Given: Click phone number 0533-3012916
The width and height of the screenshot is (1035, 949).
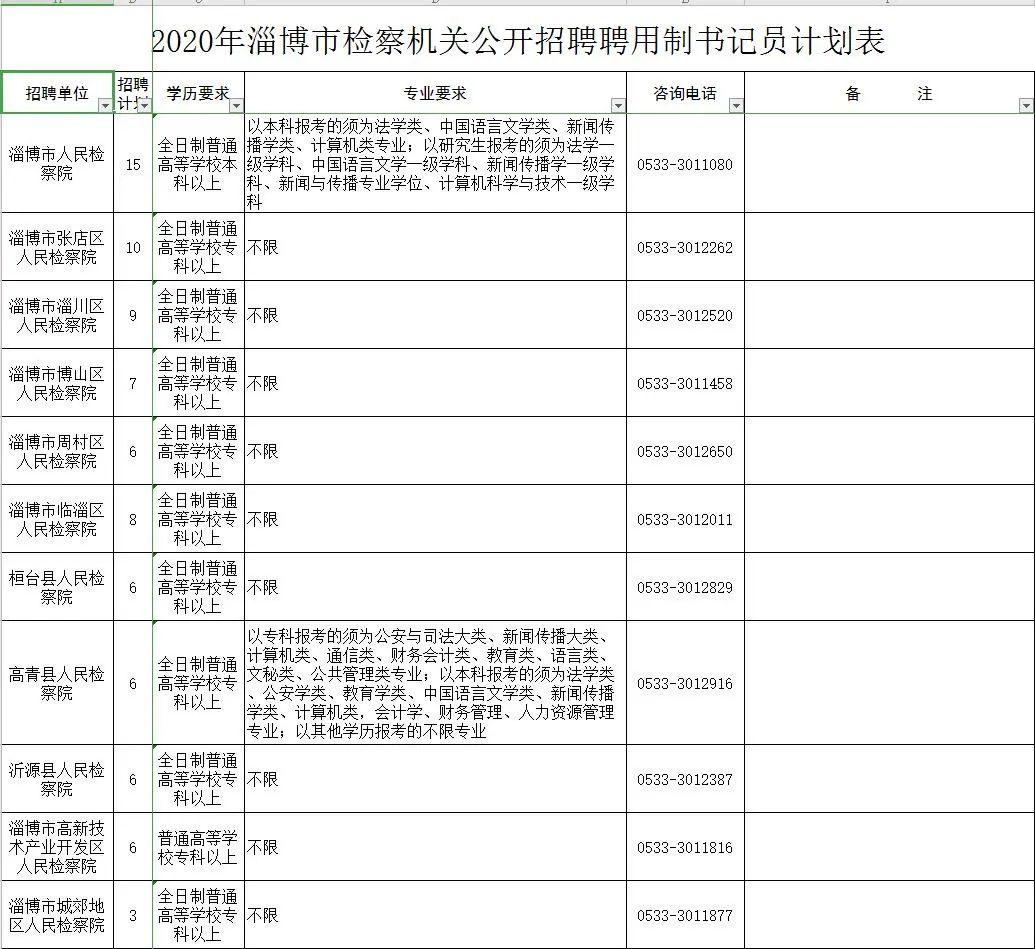Looking at the screenshot, I should click(685, 685).
